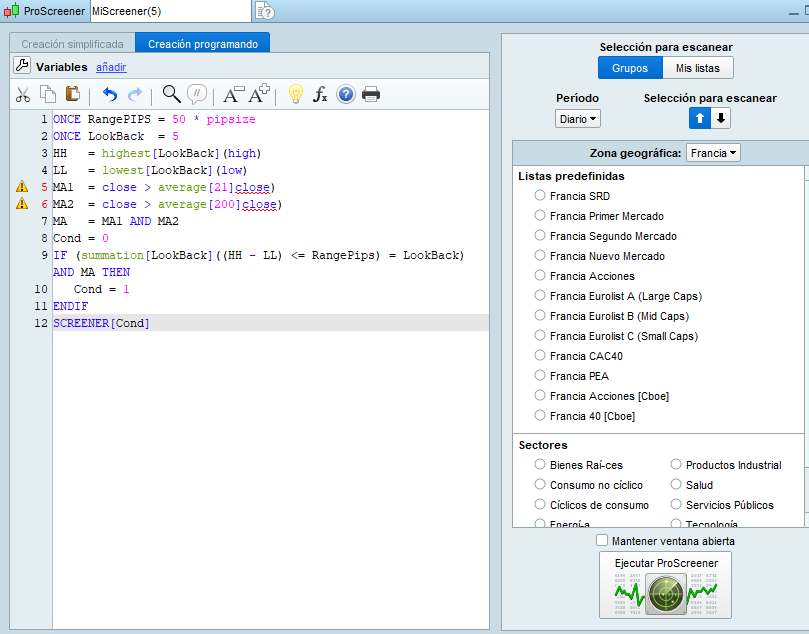The height and width of the screenshot is (634, 809).
Task: Select the Francia CAC40 radio button
Action: pos(540,355)
